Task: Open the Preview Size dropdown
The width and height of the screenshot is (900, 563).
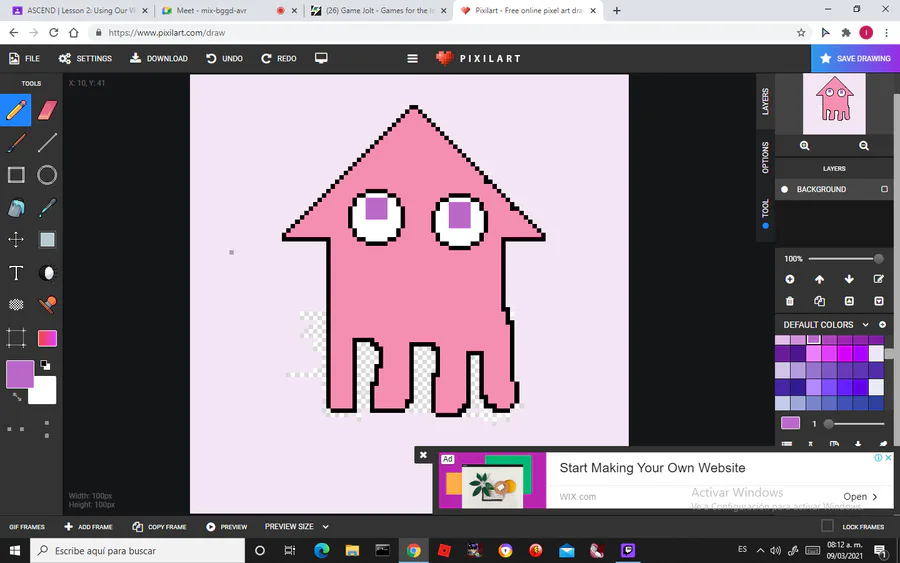Action: [x=296, y=527]
